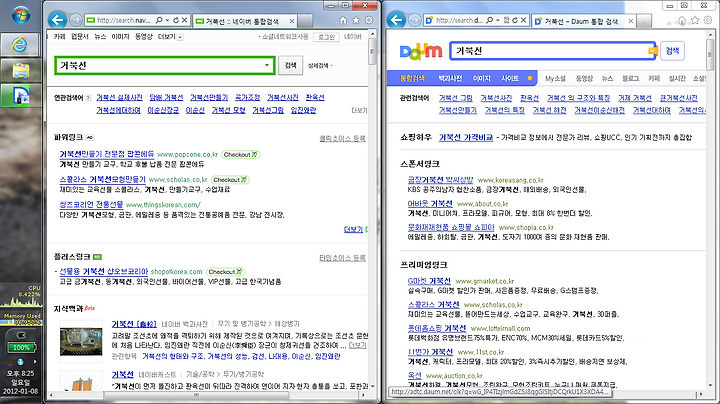Click the Naver 검색 button
The width and height of the screenshot is (720, 404).
coord(290,65)
